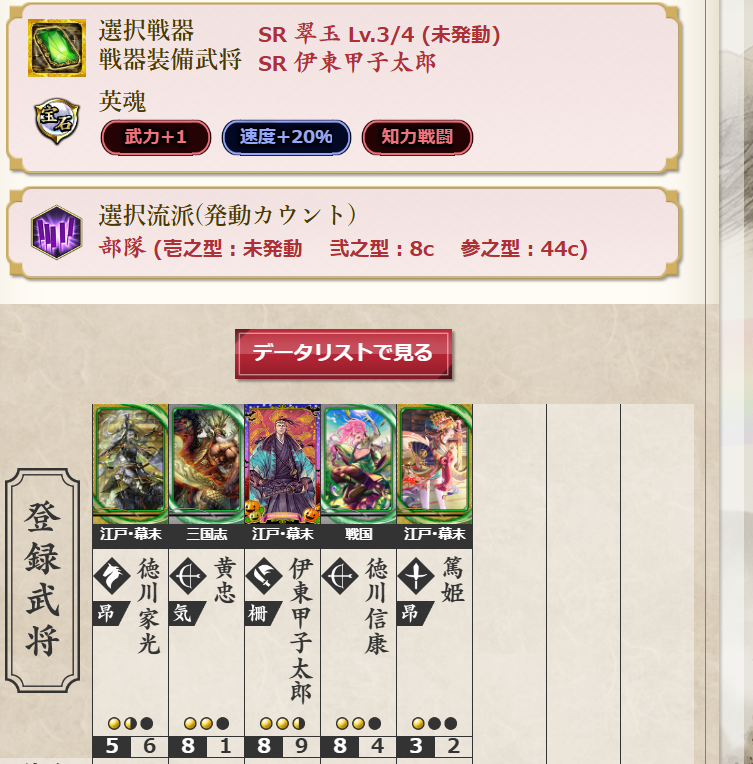Screen dimensions: 753x764
Task: Select the 速度+20% spirit badge
Action: 286,137
